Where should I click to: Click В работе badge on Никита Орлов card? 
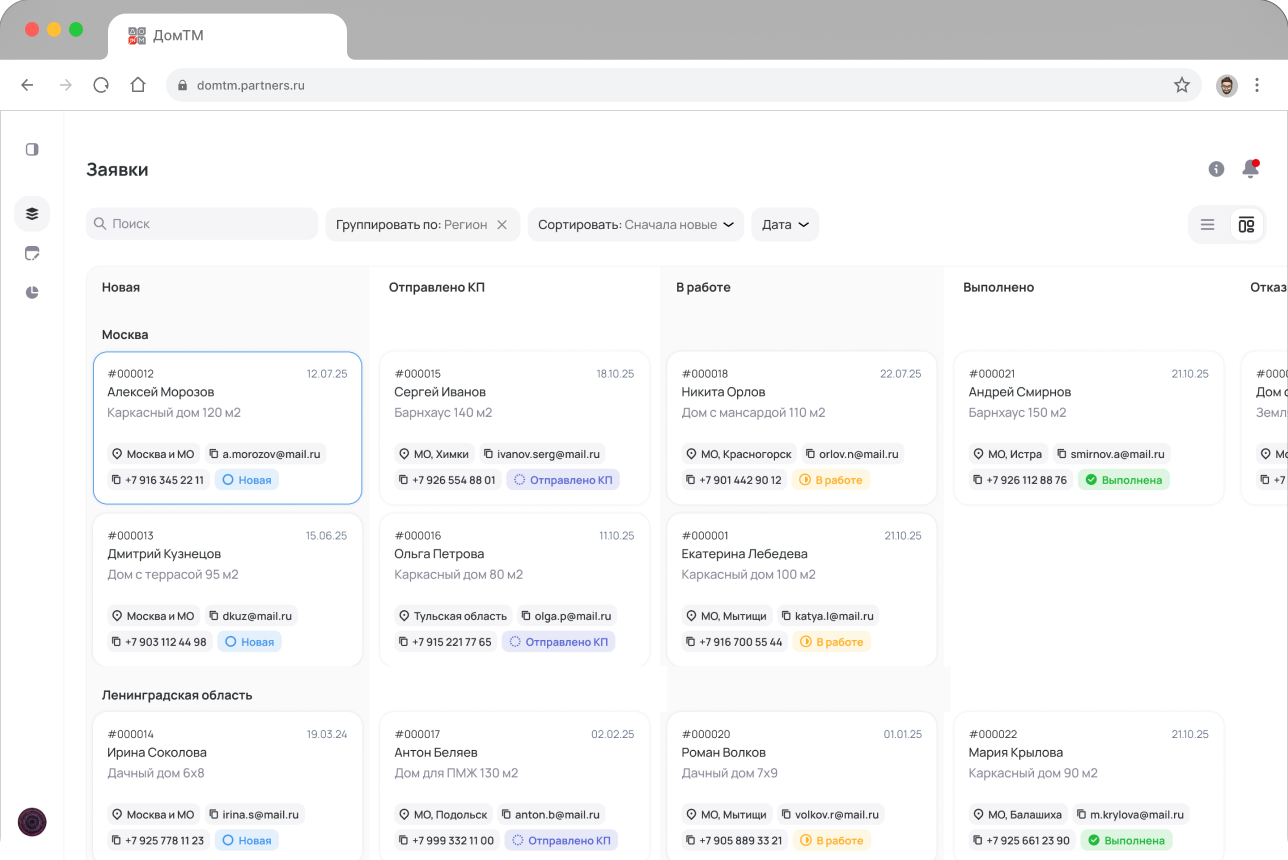[830, 480]
